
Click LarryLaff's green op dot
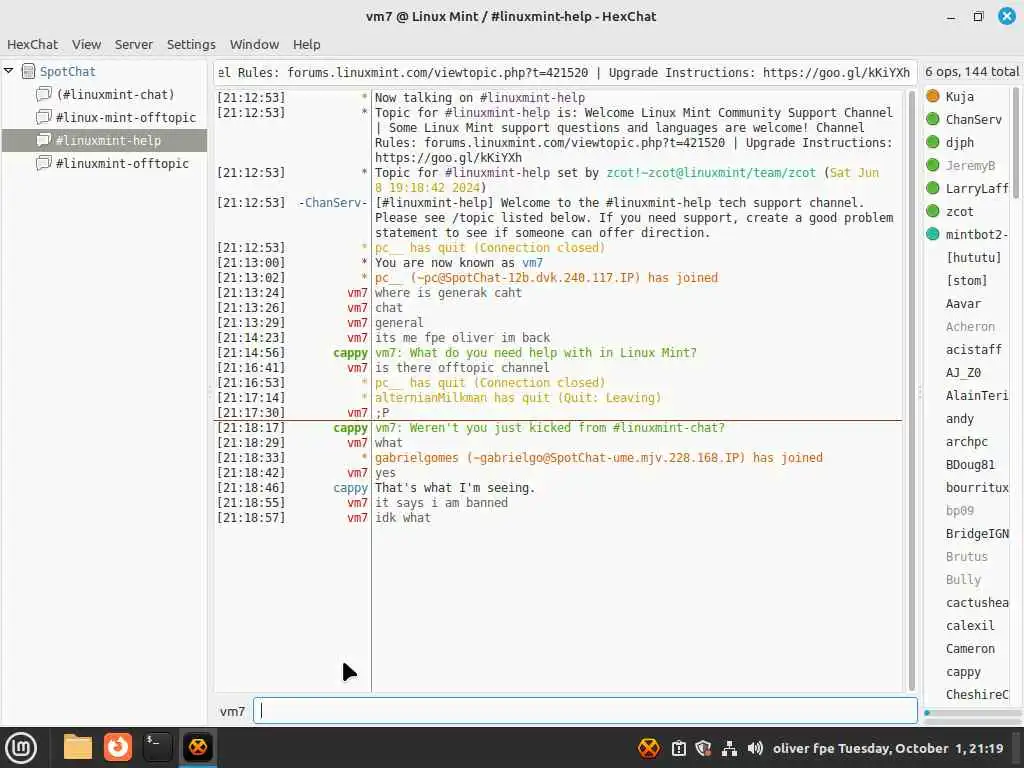click(933, 188)
